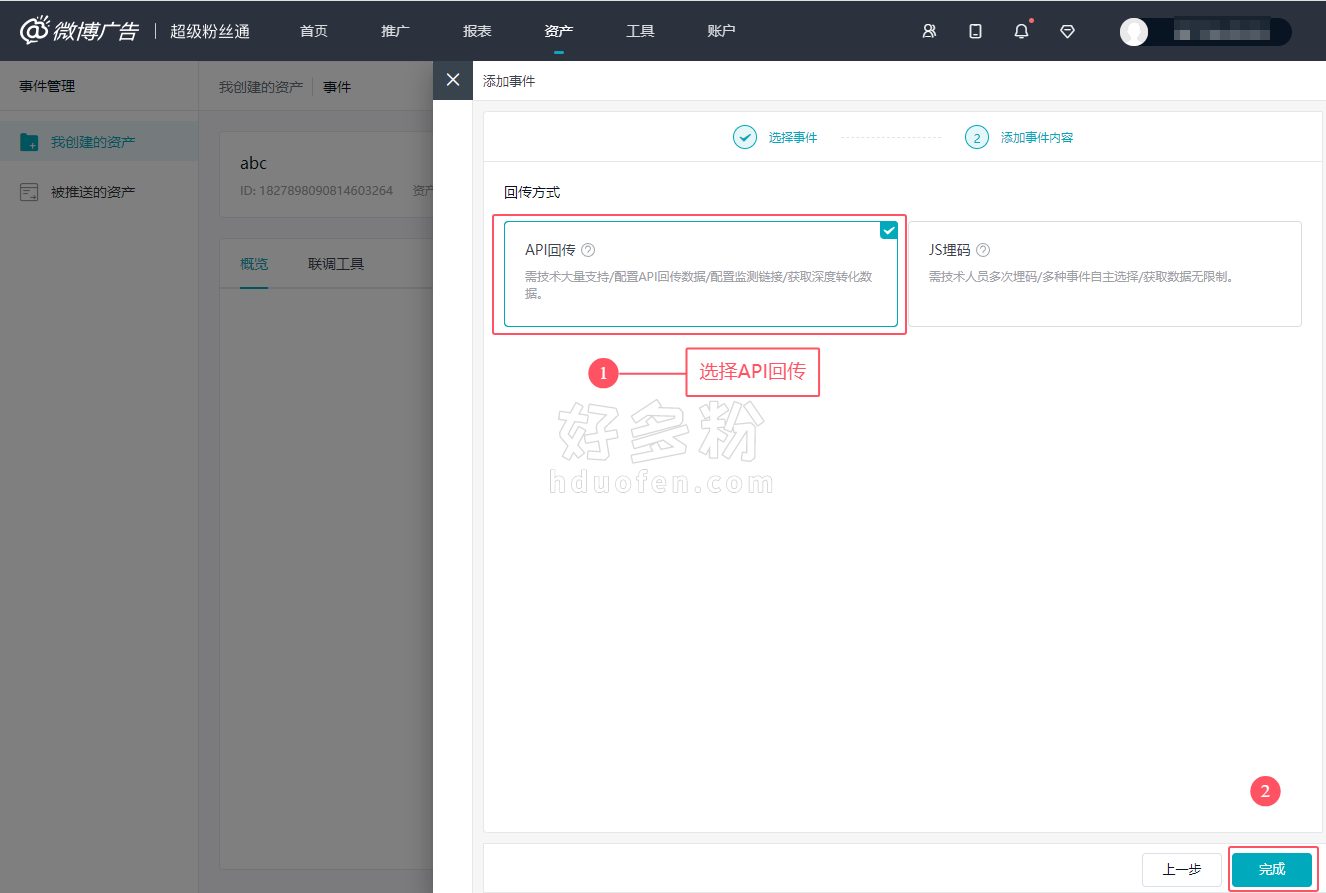Open the 首页 menu
This screenshot has width=1326, height=893.
pyautogui.click(x=314, y=31)
